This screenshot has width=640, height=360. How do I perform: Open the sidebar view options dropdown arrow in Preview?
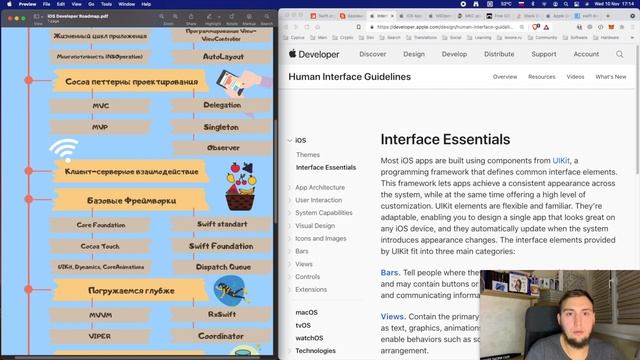click(x=42, y=17)
